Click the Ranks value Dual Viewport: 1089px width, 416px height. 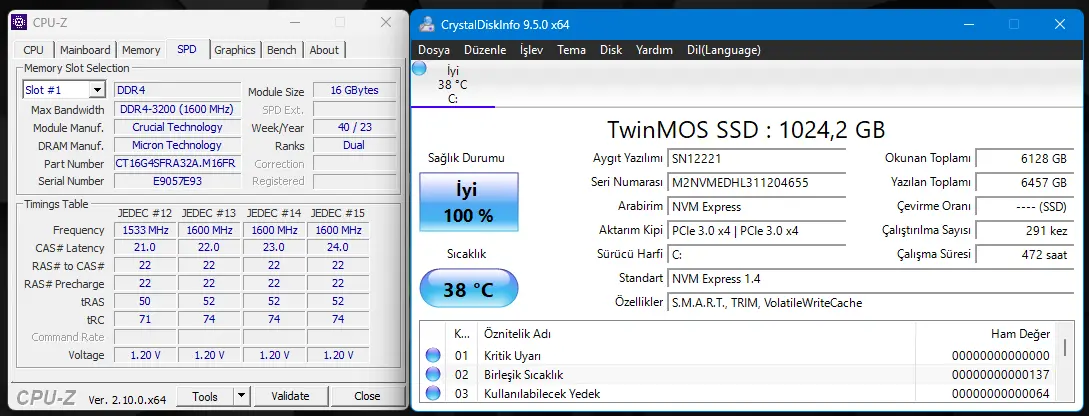tap(355, 145)
